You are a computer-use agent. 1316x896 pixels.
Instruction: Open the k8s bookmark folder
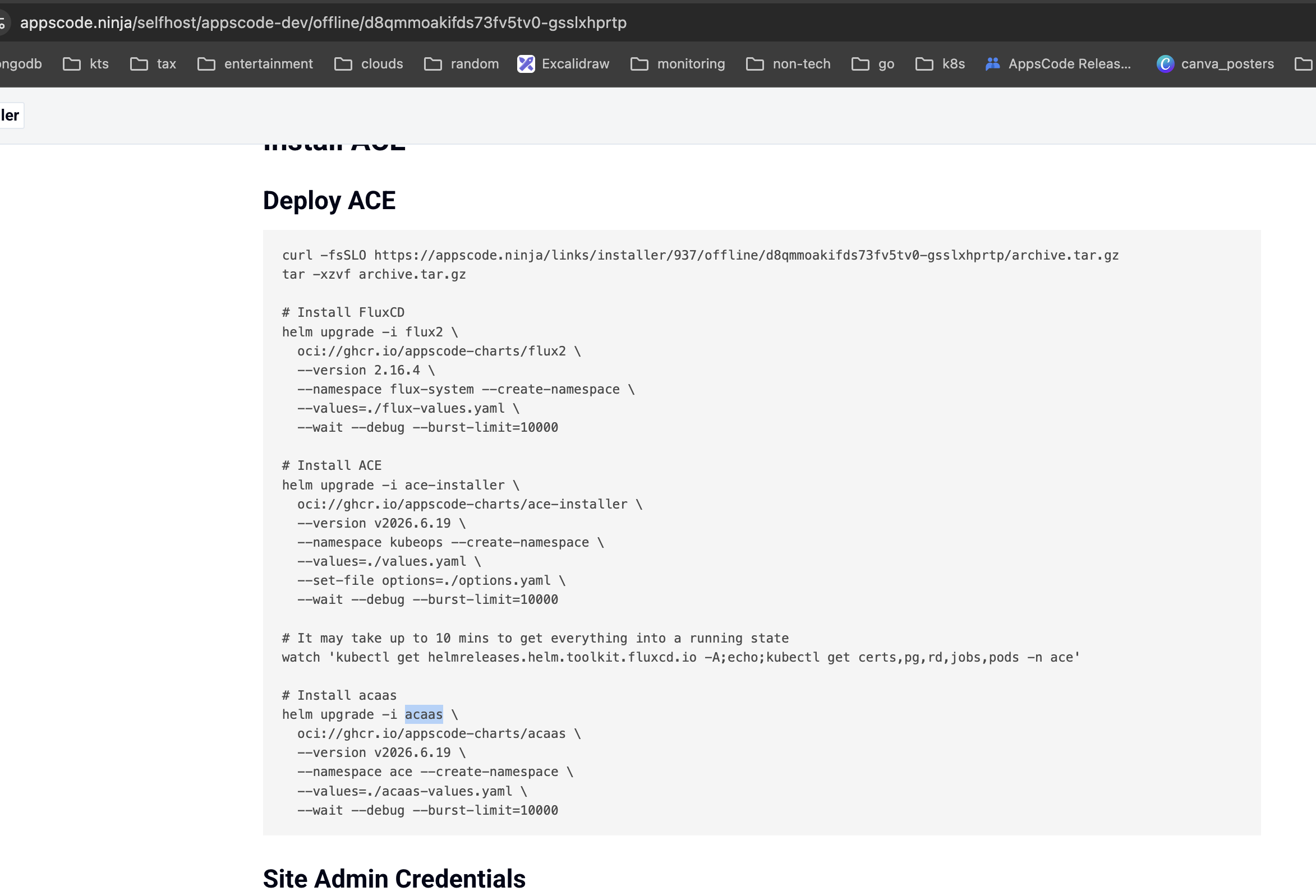pyautogui.click(x=941, y=64)
